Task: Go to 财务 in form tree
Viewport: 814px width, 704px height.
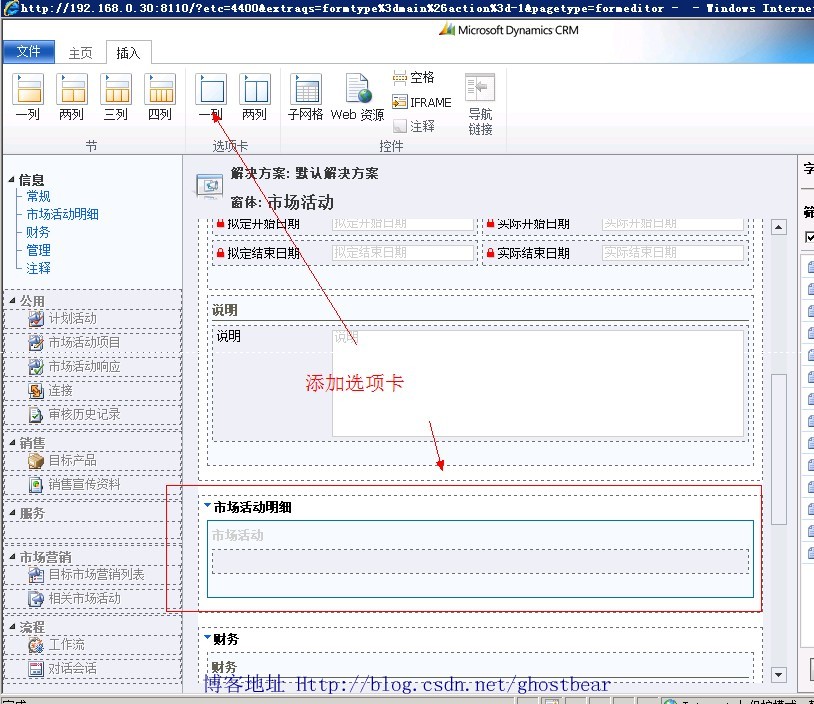Action: pyautogui.click(x=38, y=232)
